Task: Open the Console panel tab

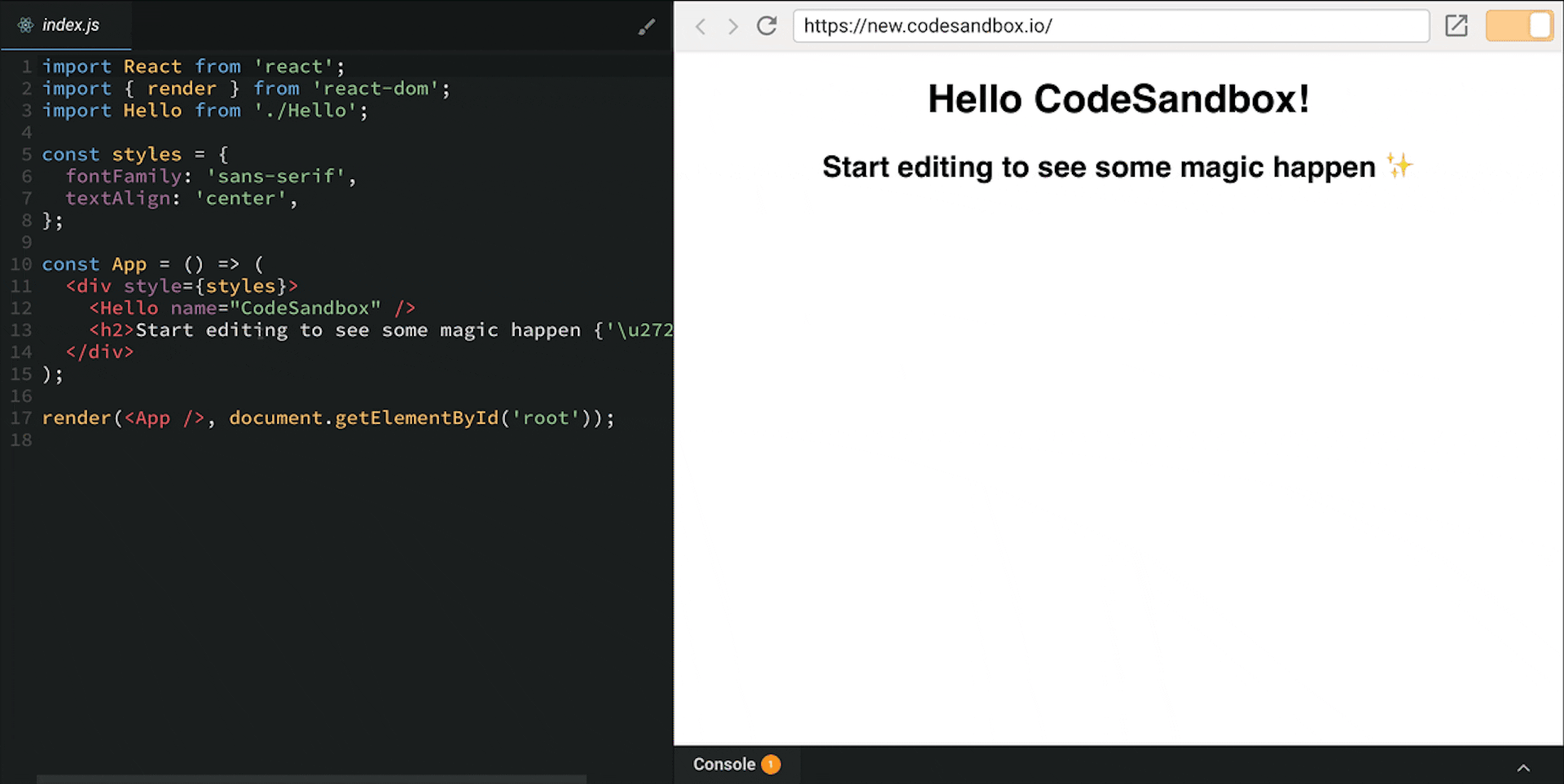Action: [x=723, y=764]
